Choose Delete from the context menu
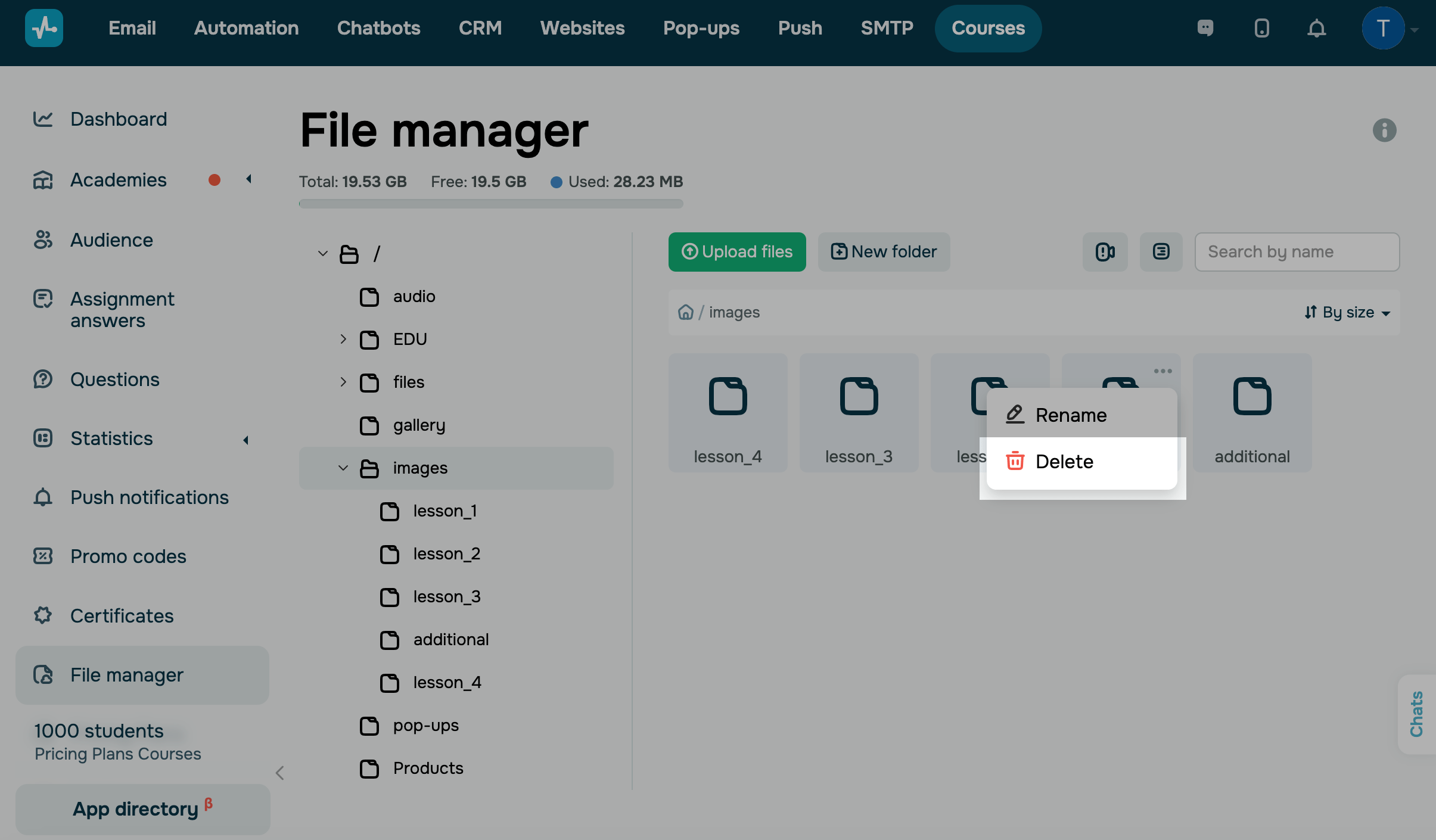The image size is (1436, 840). point(1064,462)
